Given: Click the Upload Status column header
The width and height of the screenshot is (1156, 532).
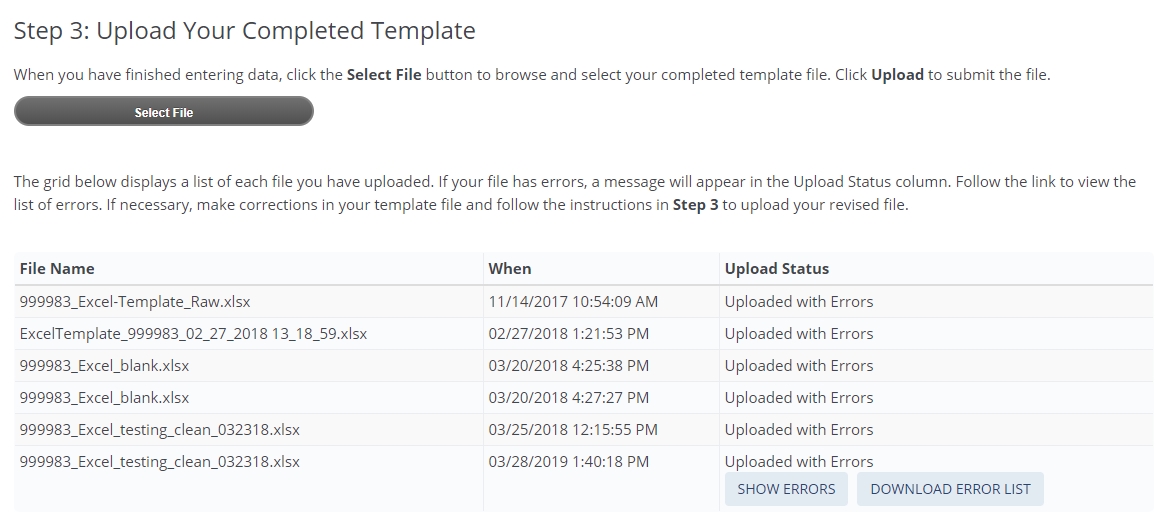Looking at the screenshot, I should (x=776, y=268).
